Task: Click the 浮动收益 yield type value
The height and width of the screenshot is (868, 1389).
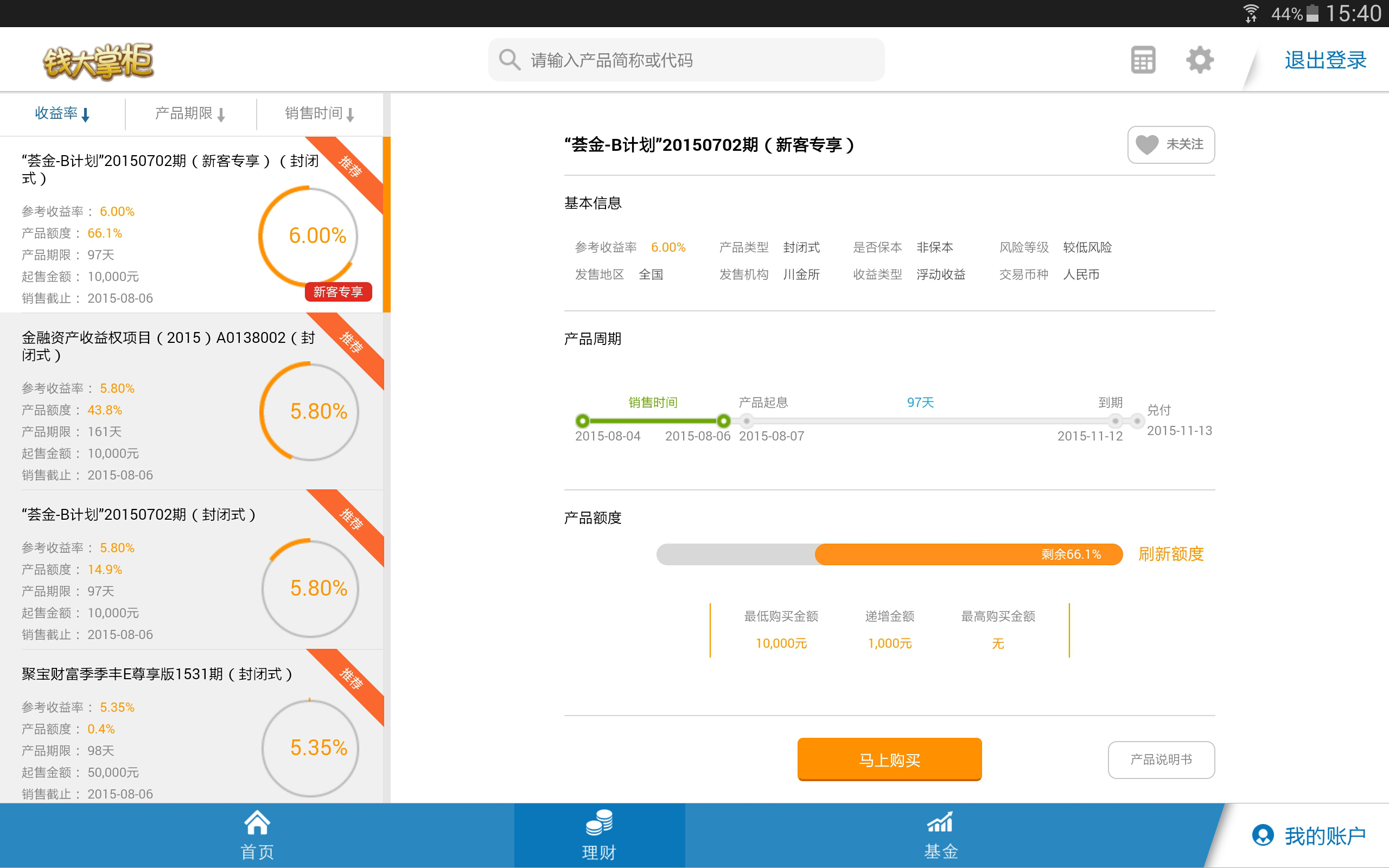Action: (x=941, y=275)
